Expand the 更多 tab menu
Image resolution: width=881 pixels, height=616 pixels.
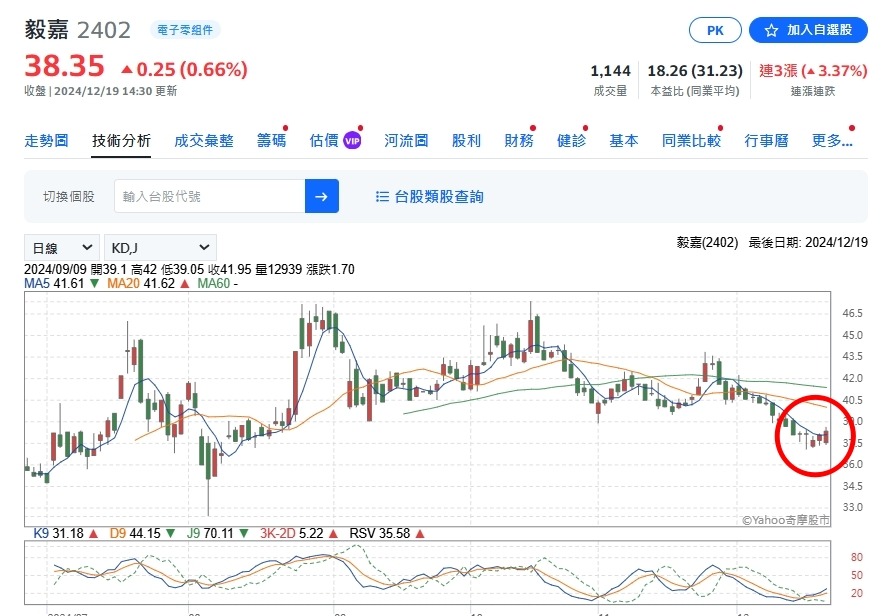pos(832,141)
